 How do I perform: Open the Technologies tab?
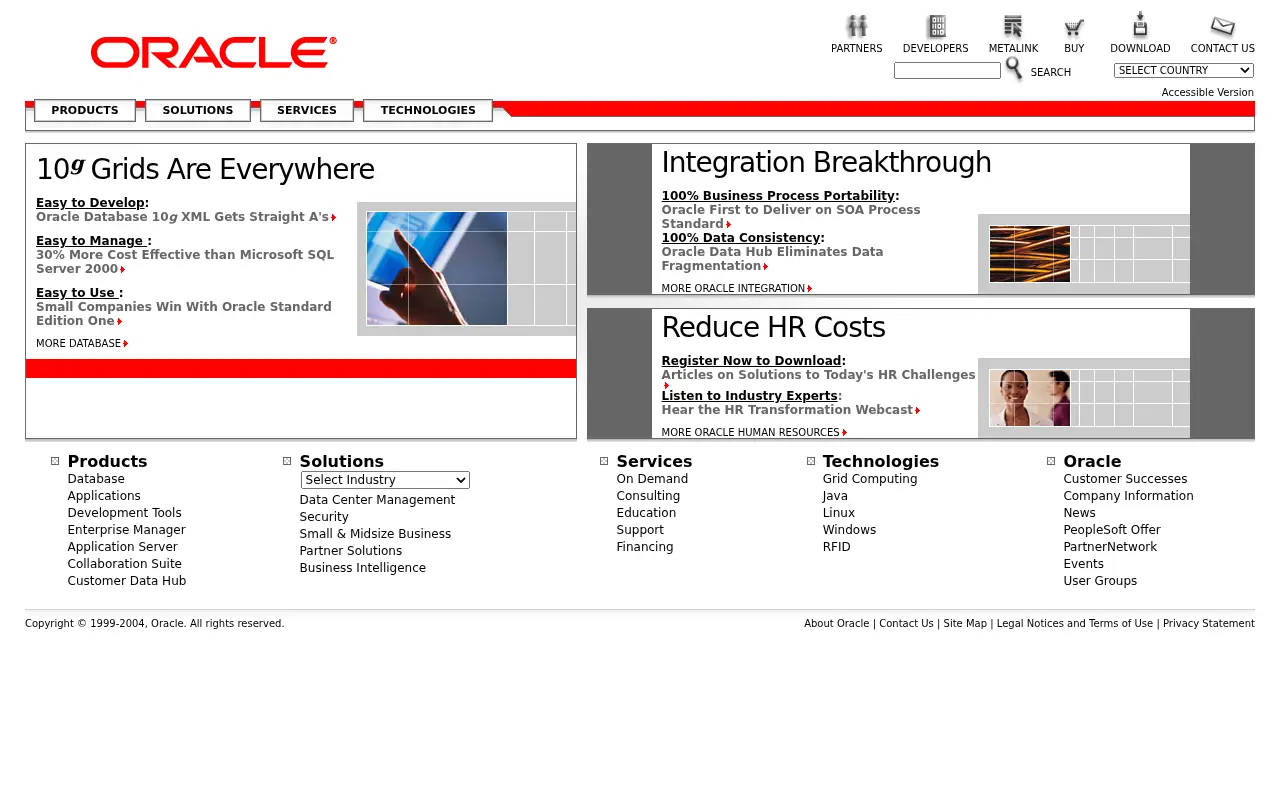428,110
